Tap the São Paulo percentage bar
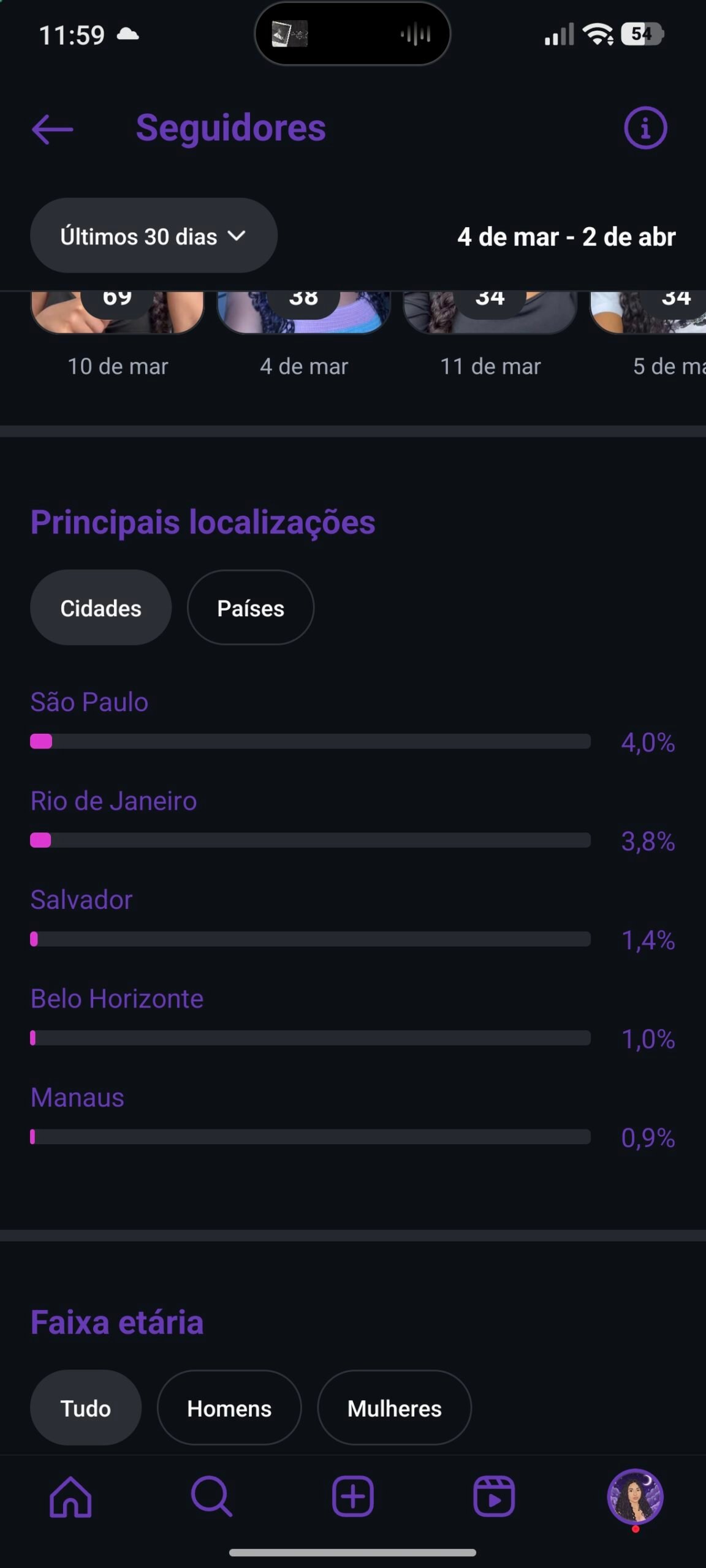Screen dimensions: 706x1568 point(310,741)
